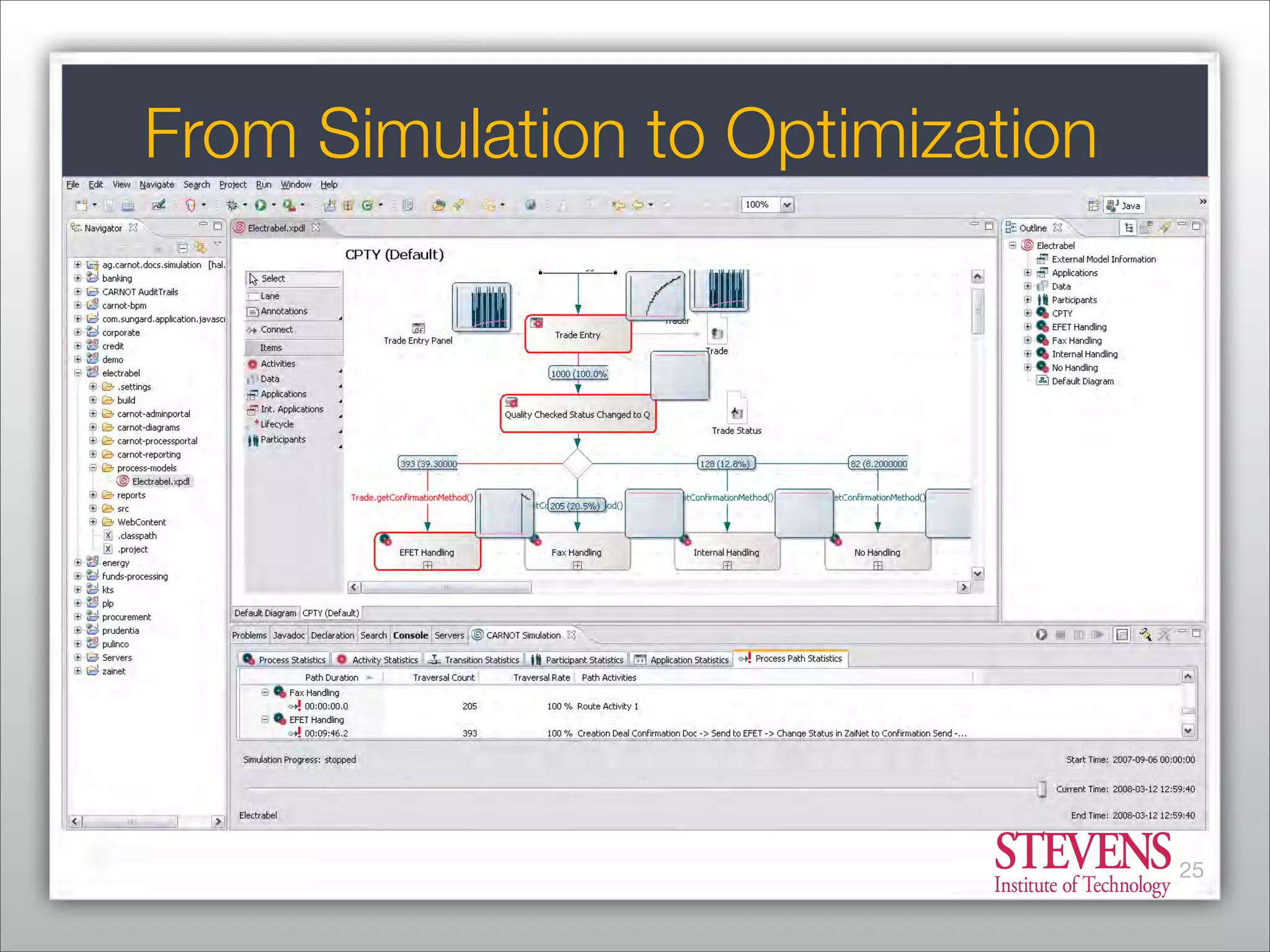The image size is (1270, 952).
Task: Open the Window menu
Action: click(x=296, y=185)
